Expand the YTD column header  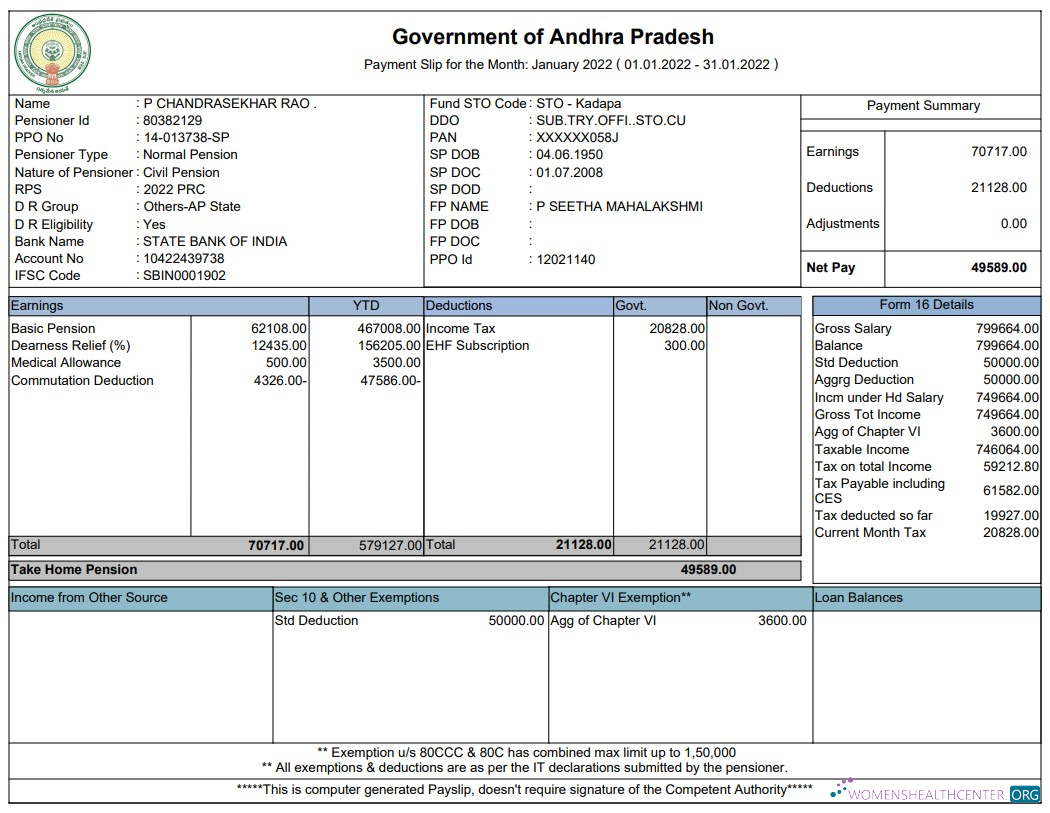(366, 305)
